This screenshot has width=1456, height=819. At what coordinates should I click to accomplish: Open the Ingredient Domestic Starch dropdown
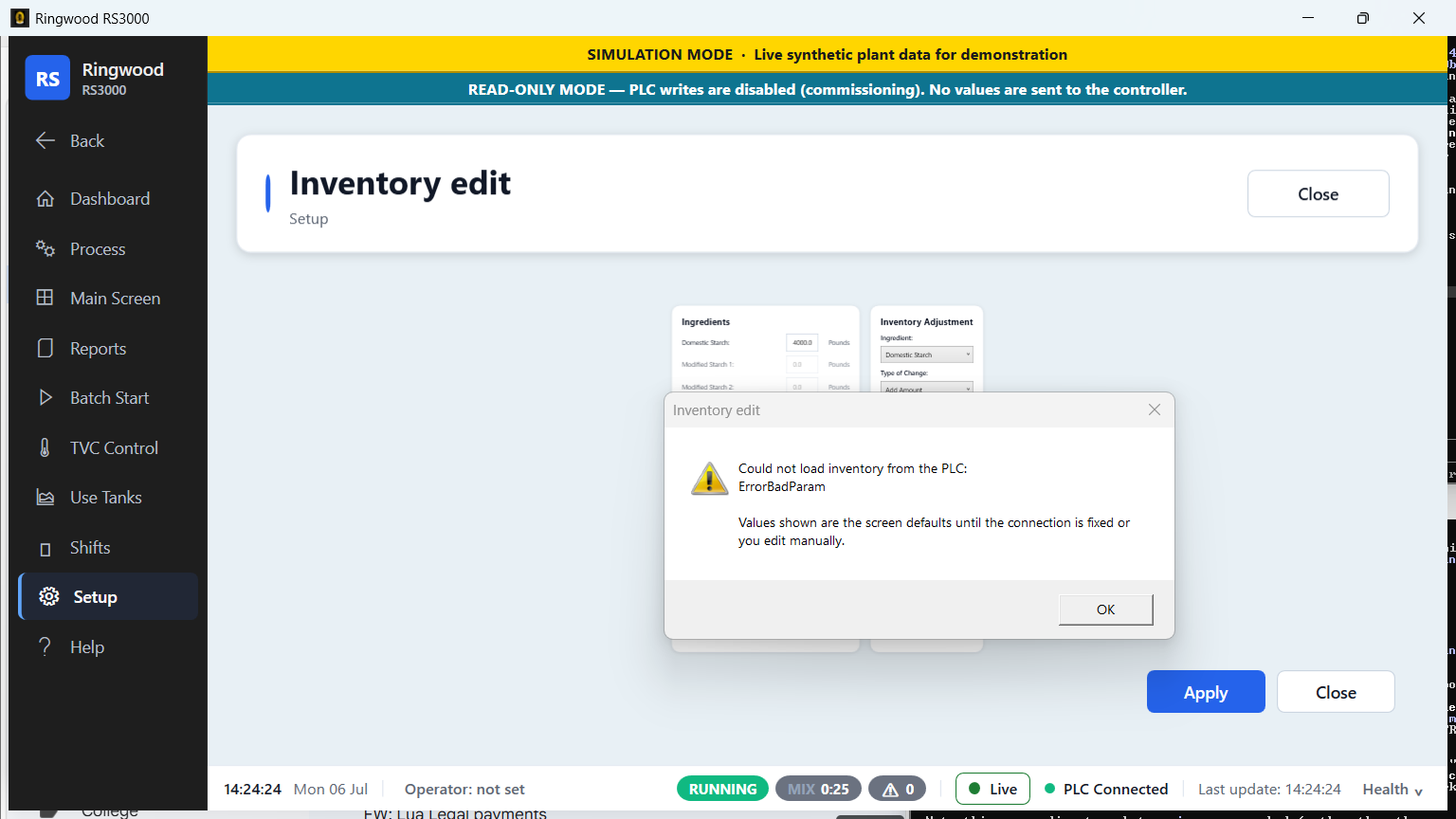coord(927,355)
